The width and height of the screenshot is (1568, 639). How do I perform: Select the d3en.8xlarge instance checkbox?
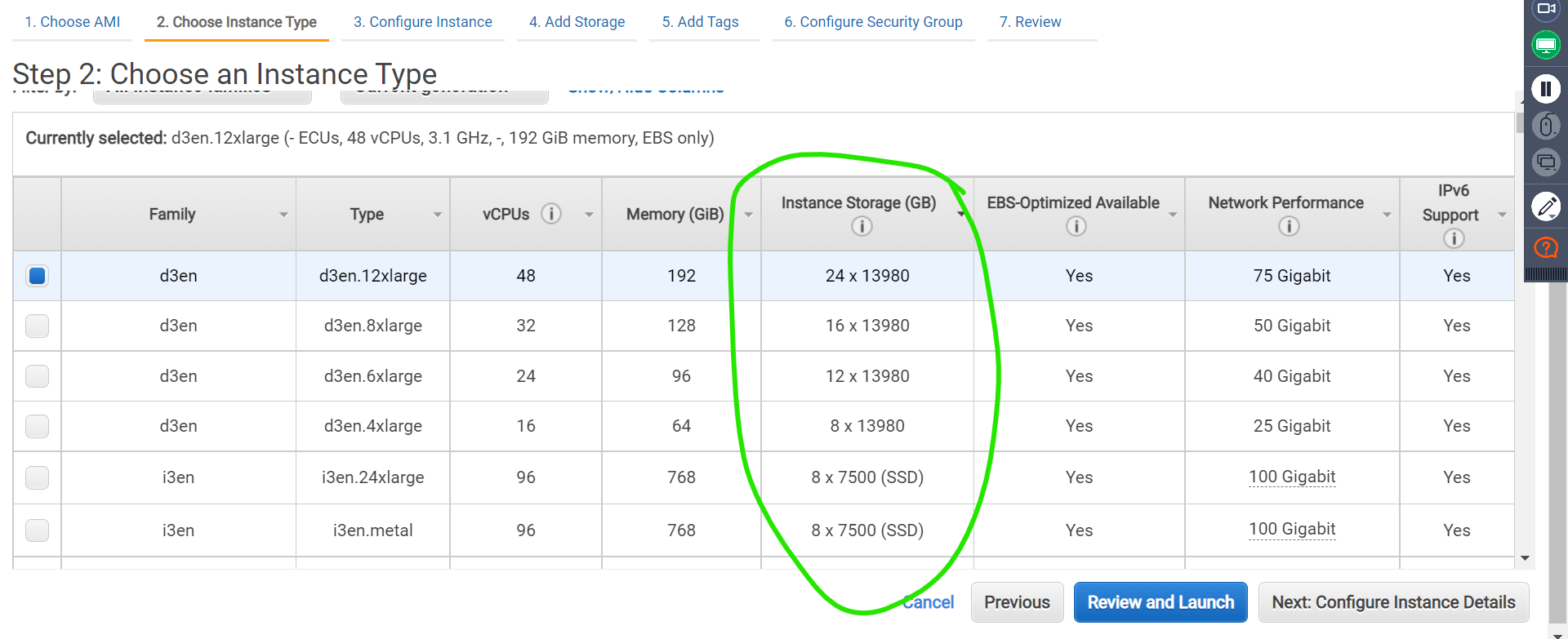pyautogui.click(x=37, y=326)
